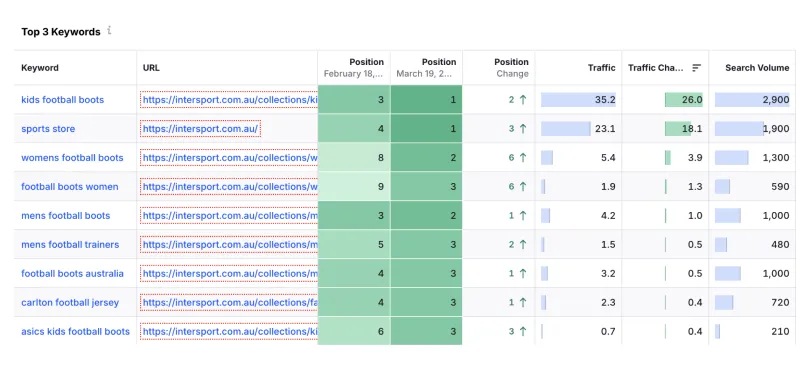Open the URL in mens football boots row
810x370 pixels.
pos(229,215)
